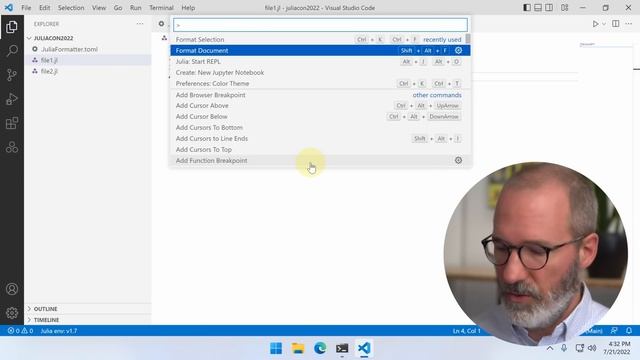Open the Go menu
Viewport: 640px width, 360px height.
(118, 8)
